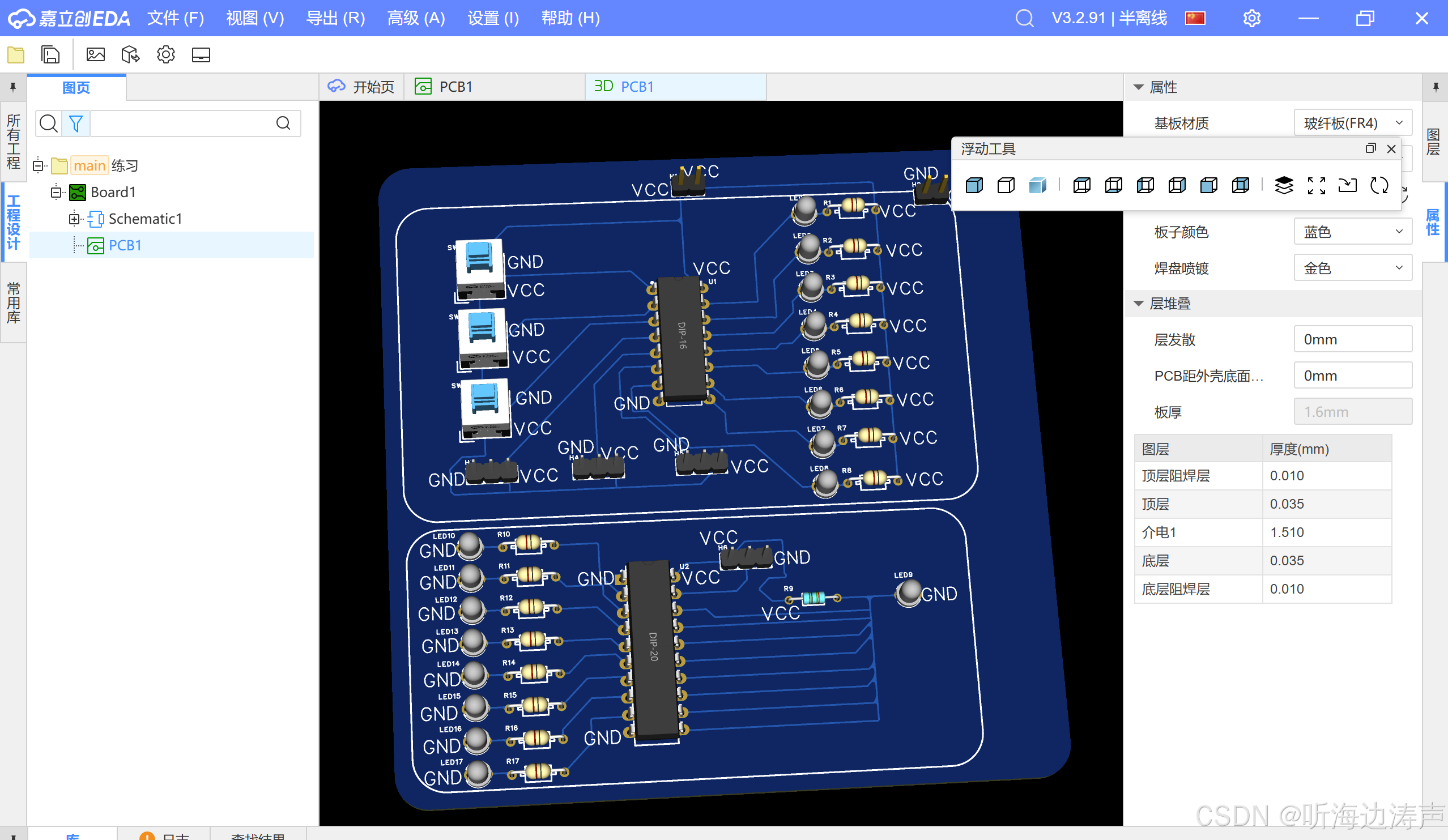The image size is (1448, 840).
Task: Select Board1 in the project tree
Action: [x=113, y=193]
